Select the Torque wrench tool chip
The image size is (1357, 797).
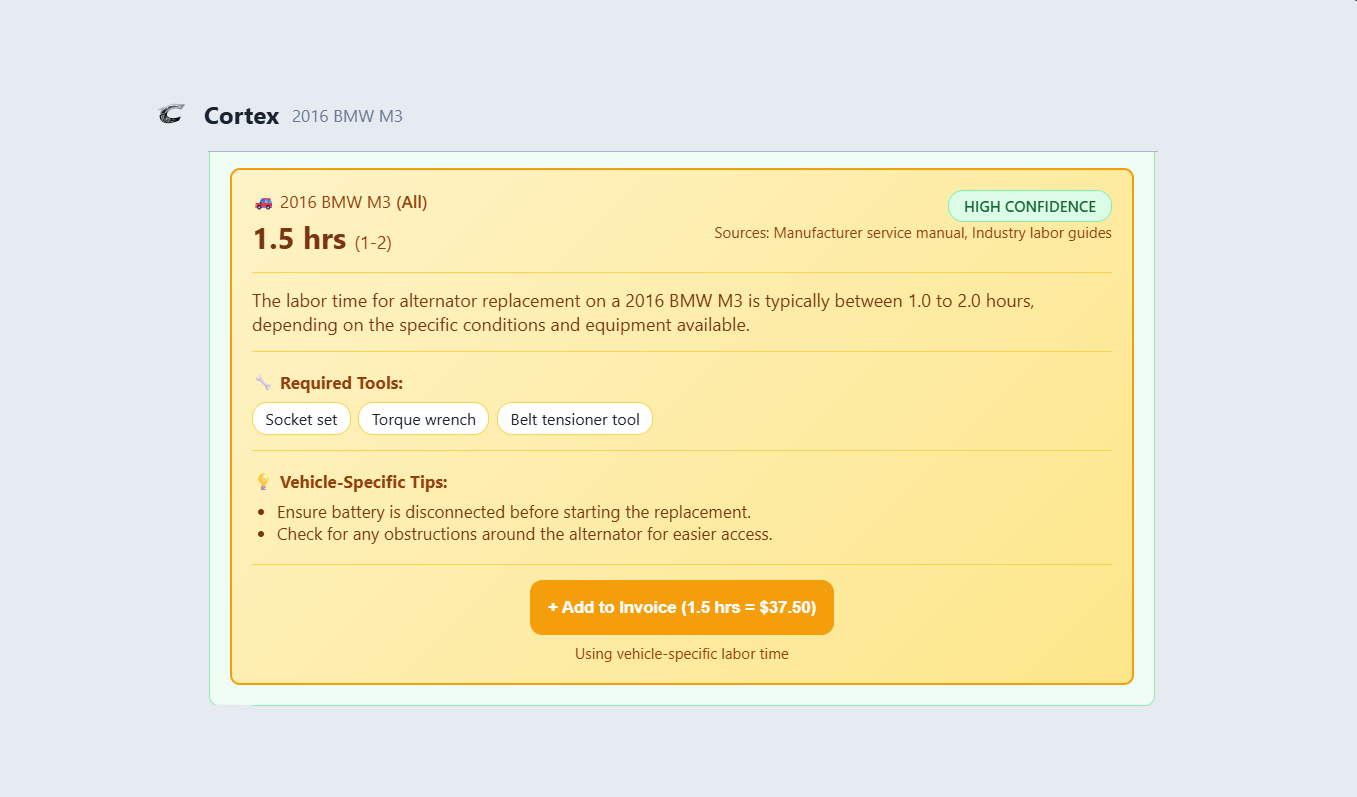click(x=423, y=420)
